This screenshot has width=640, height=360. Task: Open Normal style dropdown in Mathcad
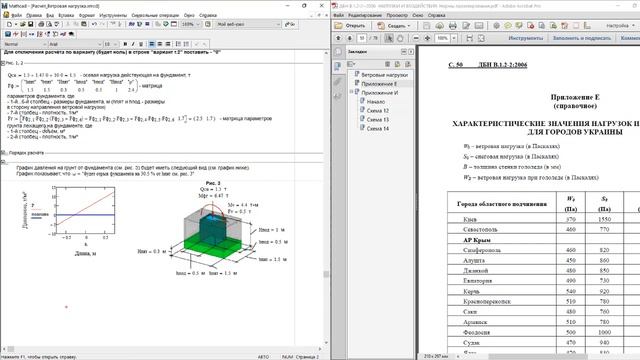coord(44,44)
